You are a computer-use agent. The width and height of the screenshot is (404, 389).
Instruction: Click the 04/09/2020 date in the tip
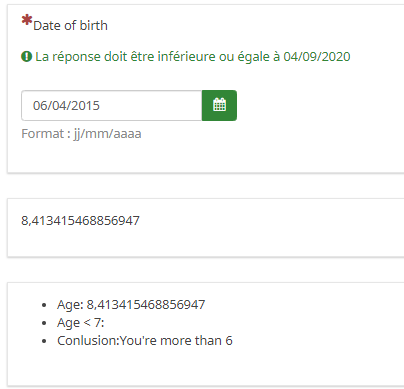[x=317, y=57]
